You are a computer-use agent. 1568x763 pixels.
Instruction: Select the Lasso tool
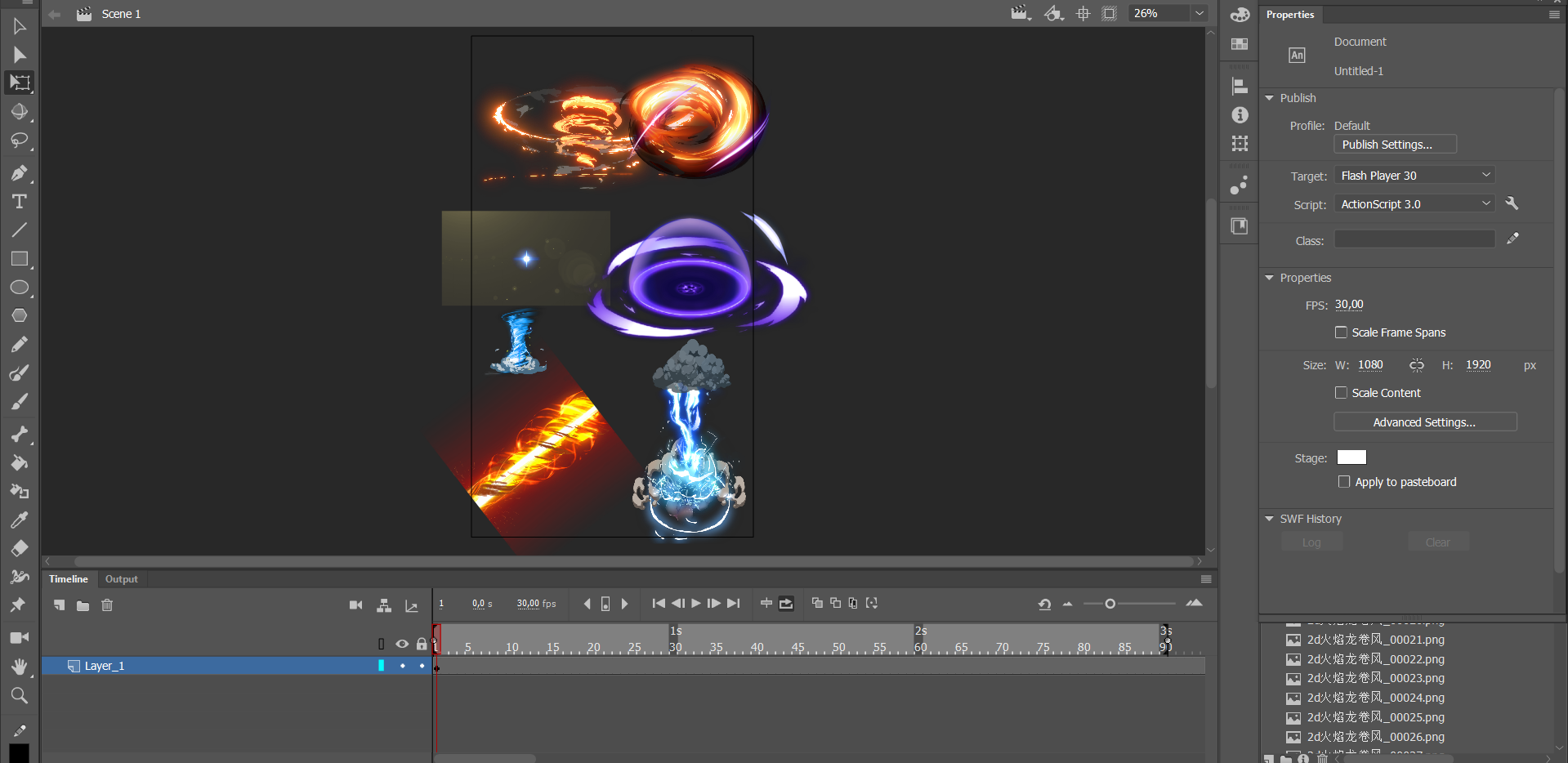[20, 141]
